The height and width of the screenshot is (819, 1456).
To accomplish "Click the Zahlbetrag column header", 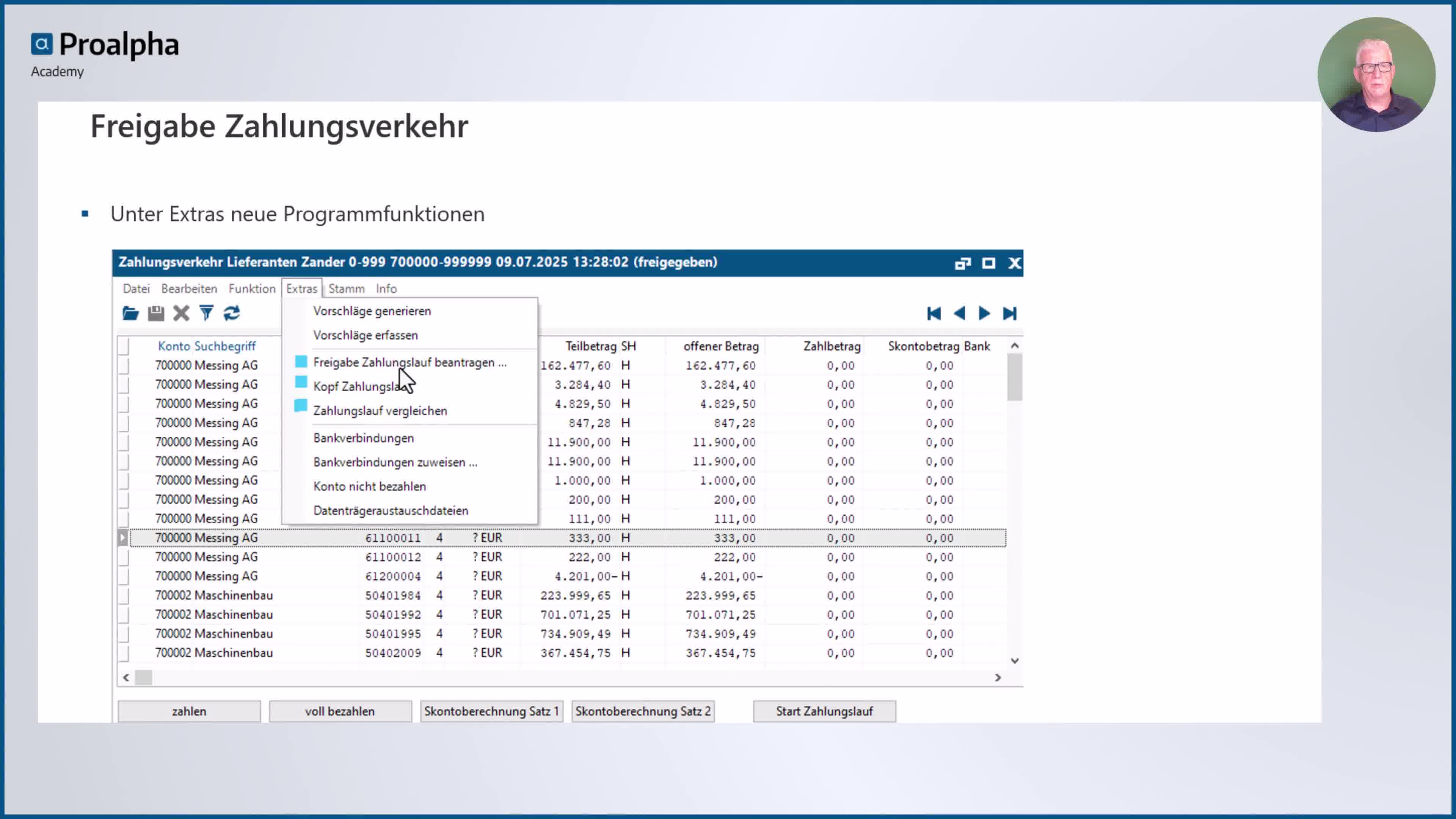I will point(832,347).
